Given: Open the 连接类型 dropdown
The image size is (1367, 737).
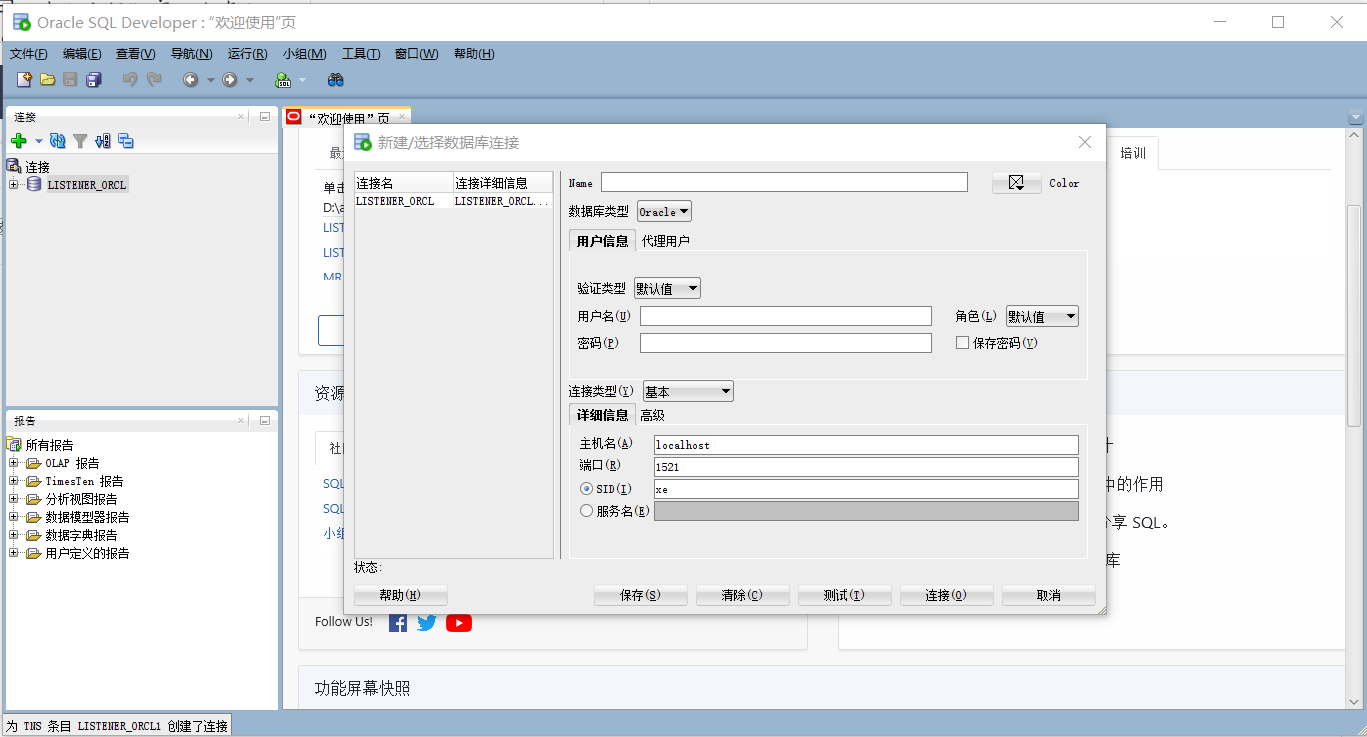Looking at the screenshot, I should click(x=688, y=391).
